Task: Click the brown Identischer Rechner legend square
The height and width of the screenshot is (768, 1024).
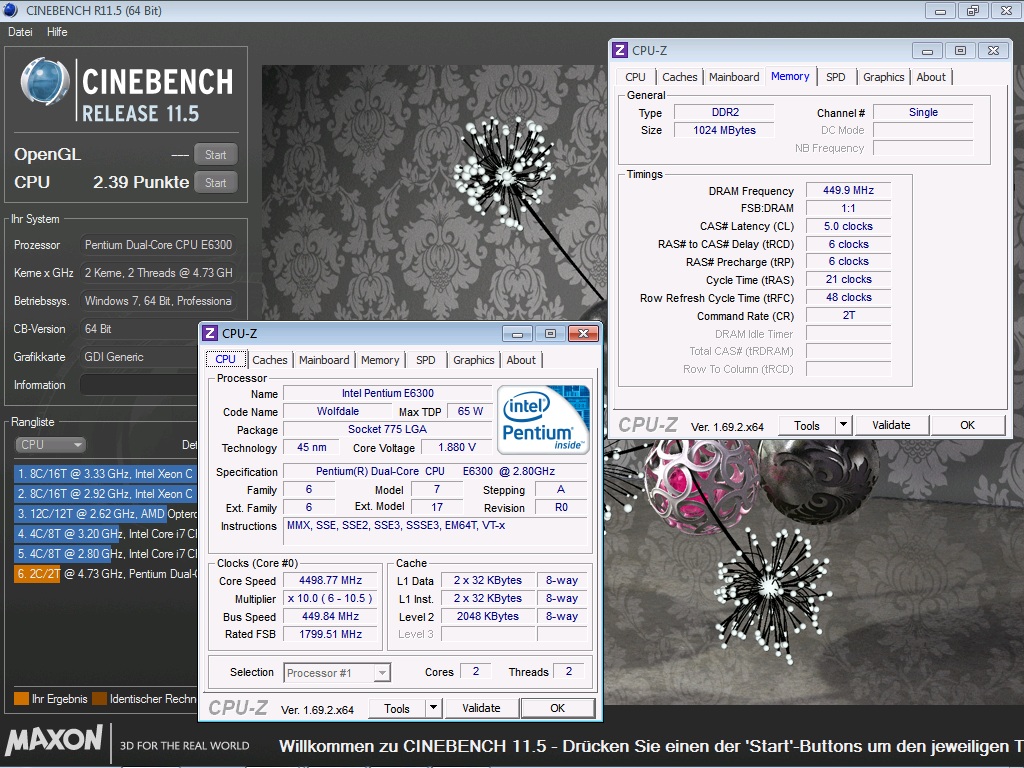Action: [x=99, y=699]
